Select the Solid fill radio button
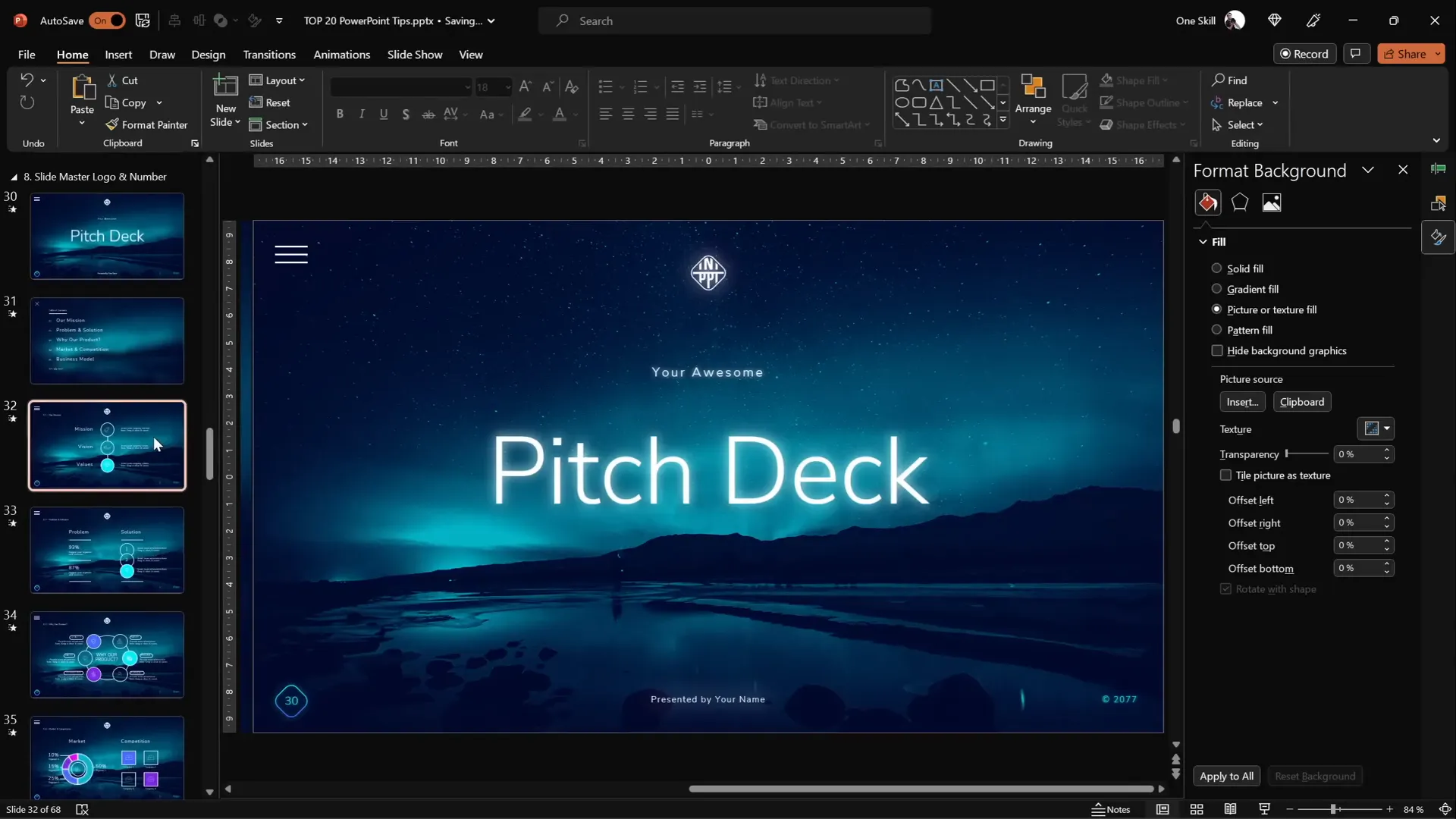 1216,268
